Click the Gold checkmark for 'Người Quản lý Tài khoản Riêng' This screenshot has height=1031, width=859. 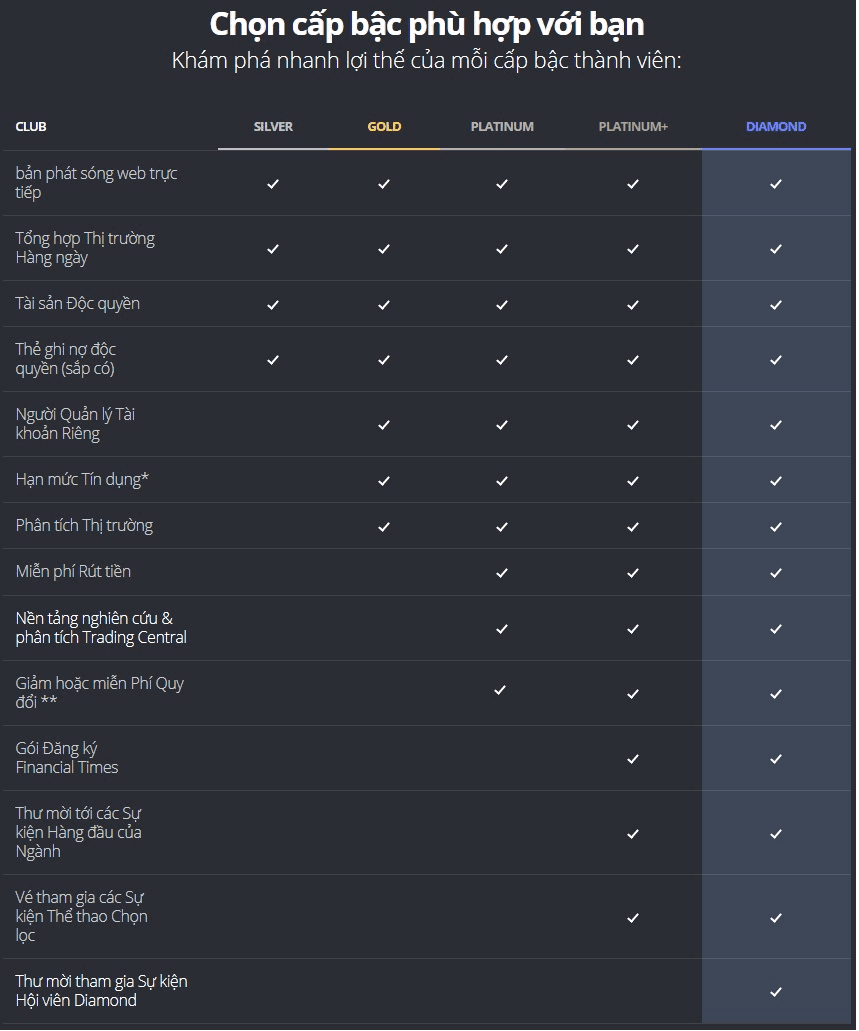(x=384, y=425)
